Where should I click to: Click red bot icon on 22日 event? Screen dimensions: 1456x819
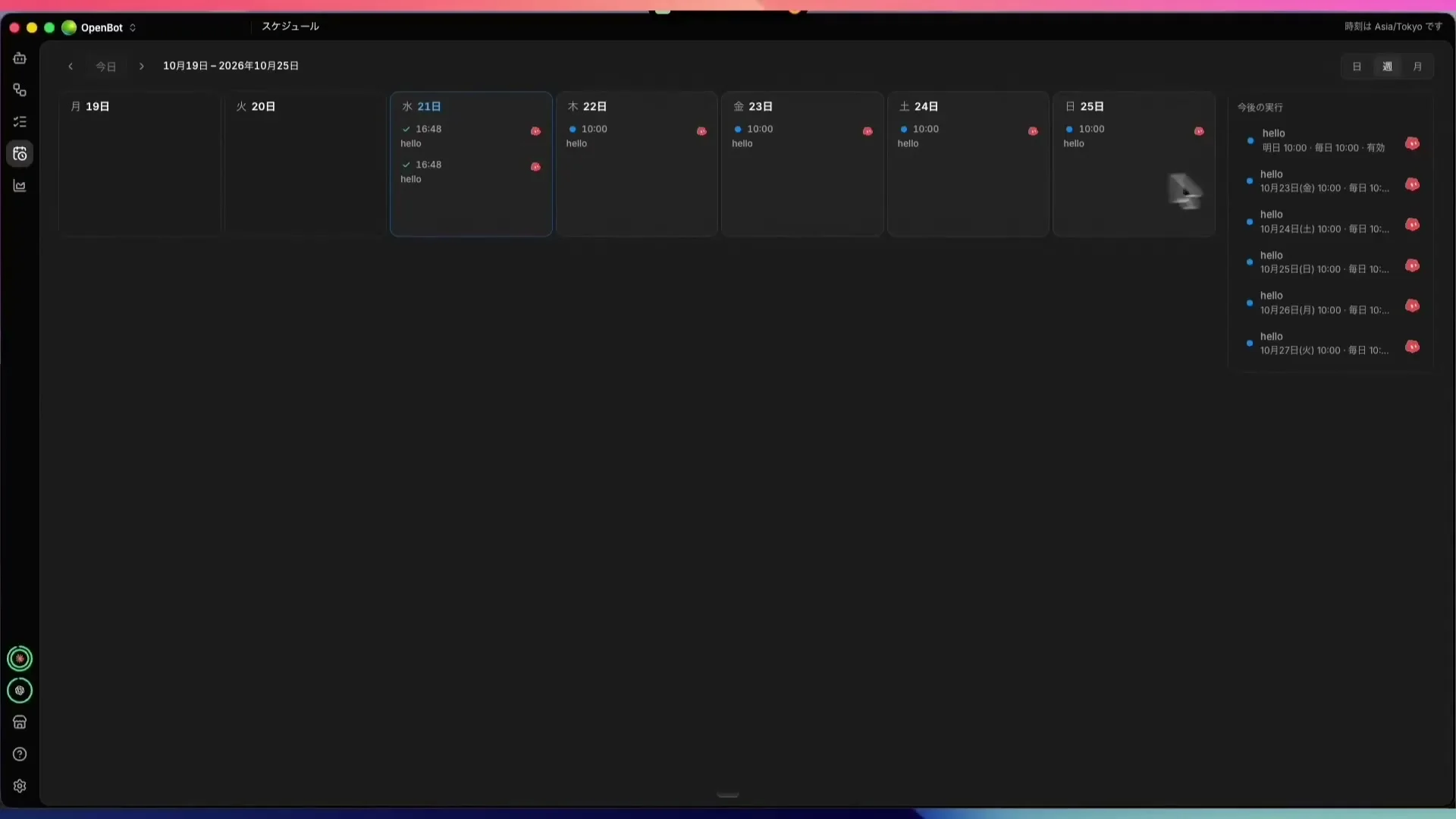coord(701,131)
